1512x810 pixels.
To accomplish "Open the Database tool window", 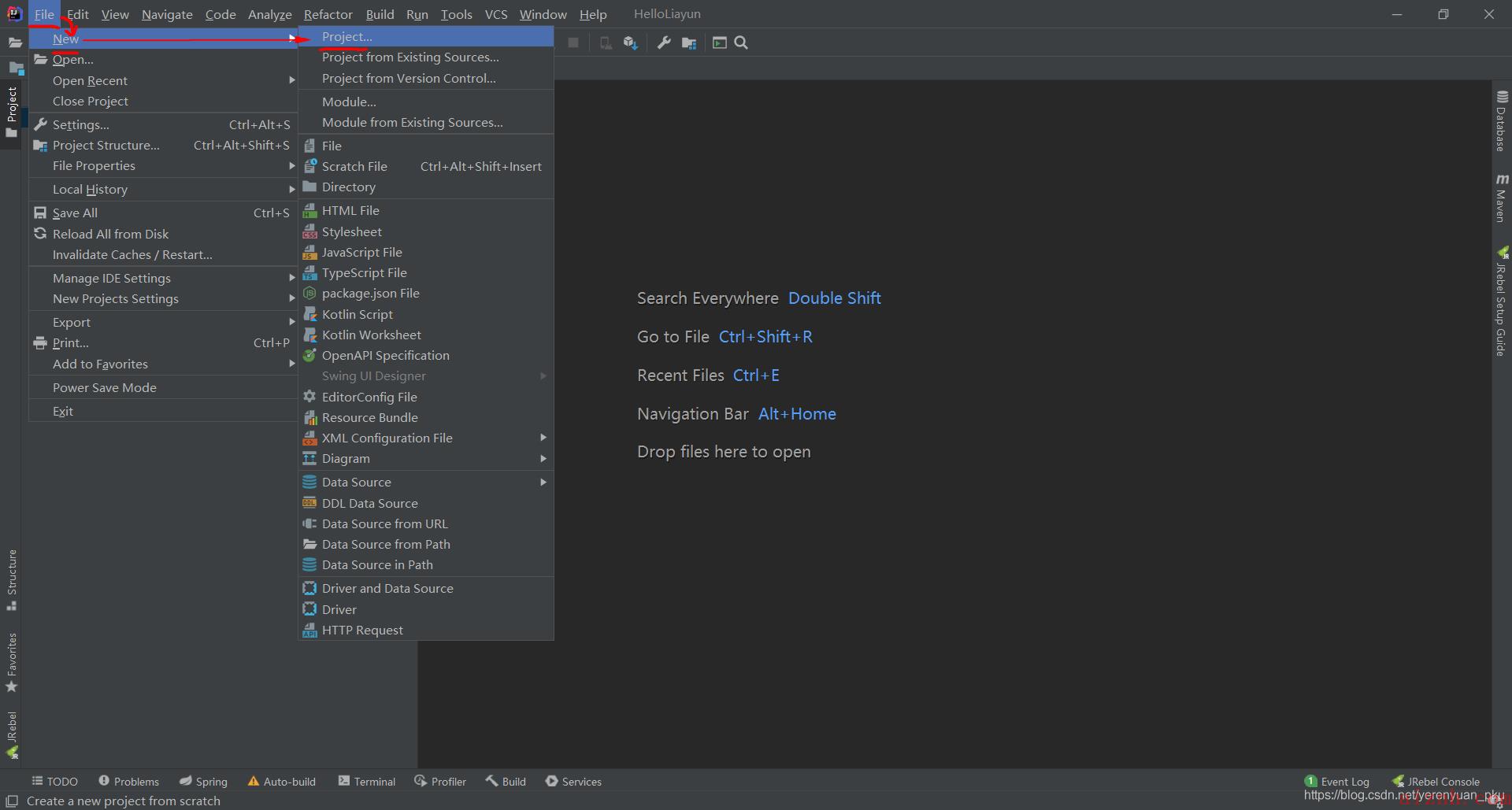I will point(1502,121).
